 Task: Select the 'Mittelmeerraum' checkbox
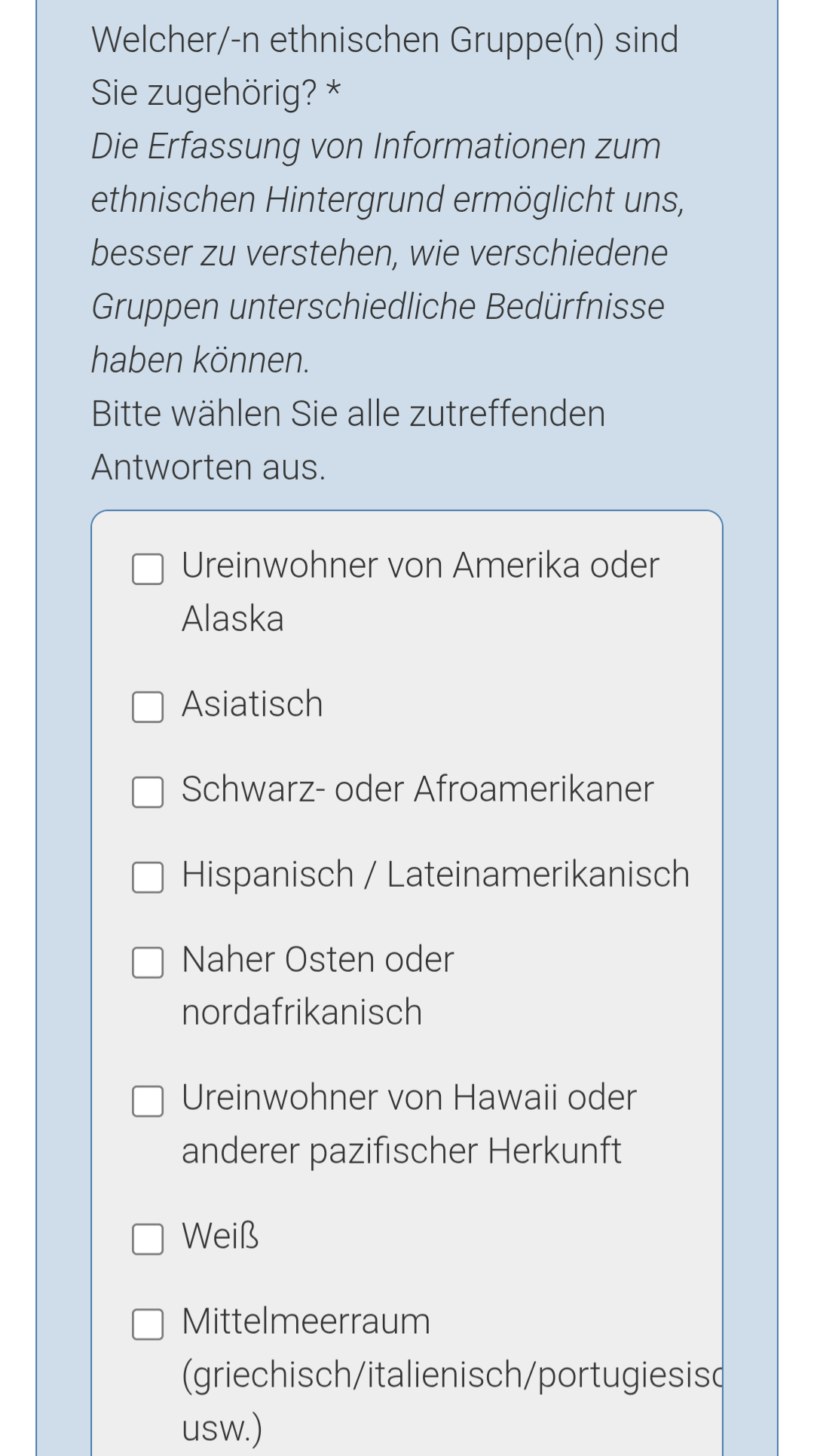tap(148, 1324)
